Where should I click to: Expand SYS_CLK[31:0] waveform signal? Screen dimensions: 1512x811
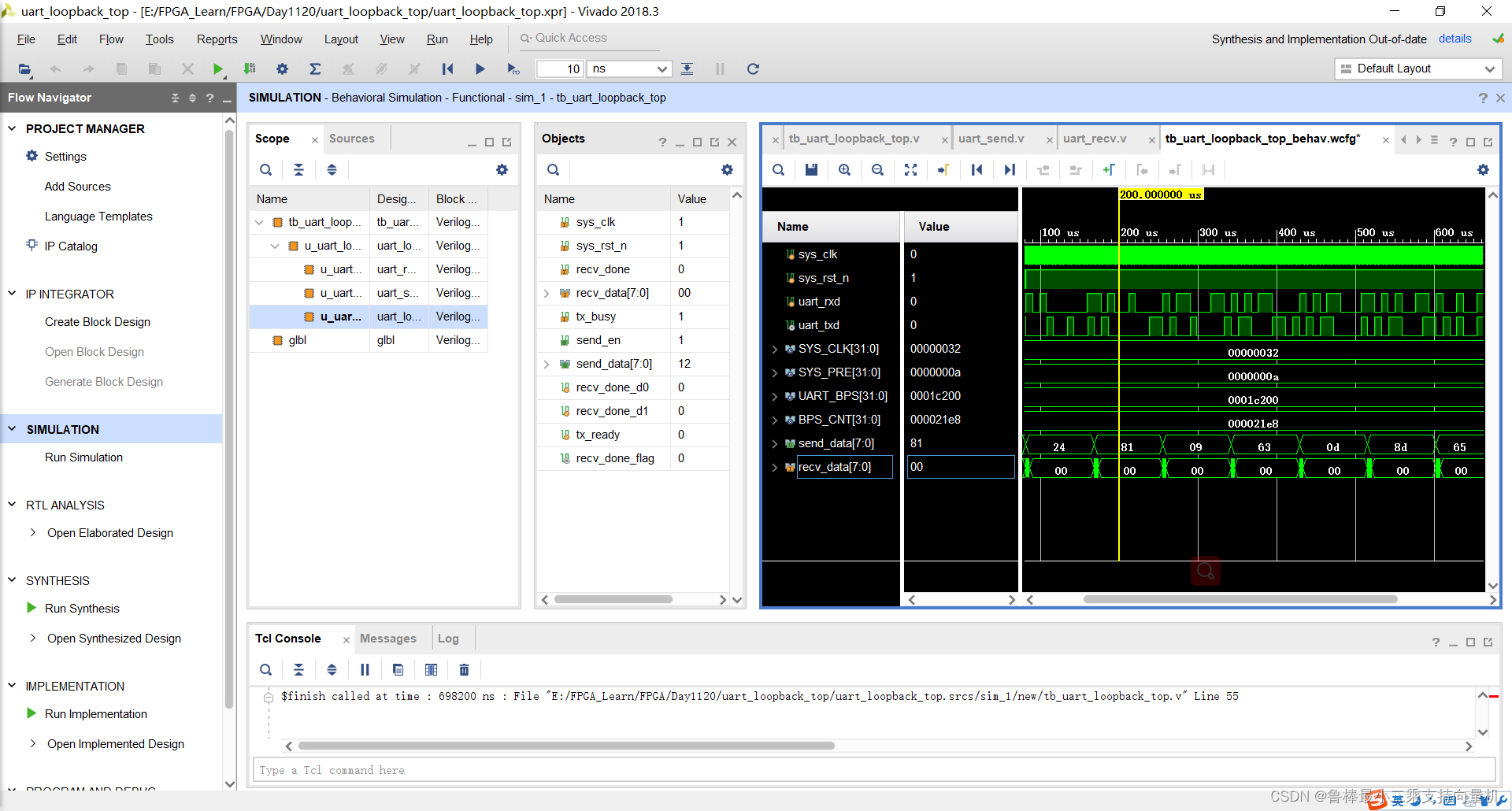tap(775, 350)
